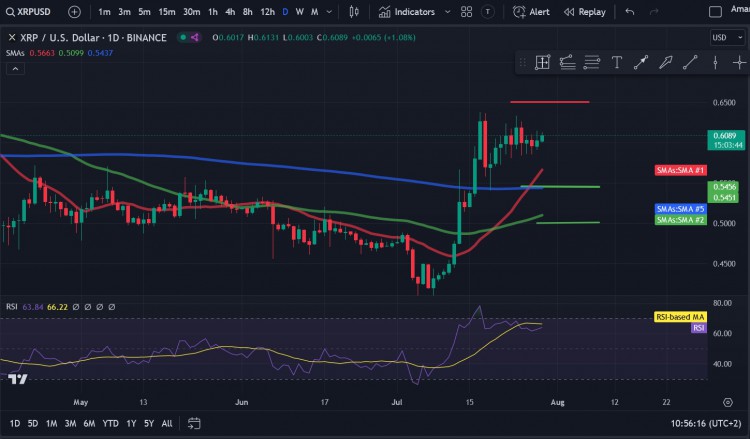Screen dimensions: 750x439
Task: Click the yellow RSI-based MA label
Action: (x=680, y=317)
